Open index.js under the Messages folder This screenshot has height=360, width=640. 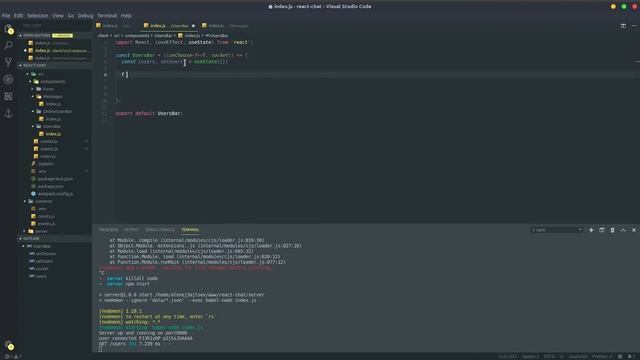[54, 104]
